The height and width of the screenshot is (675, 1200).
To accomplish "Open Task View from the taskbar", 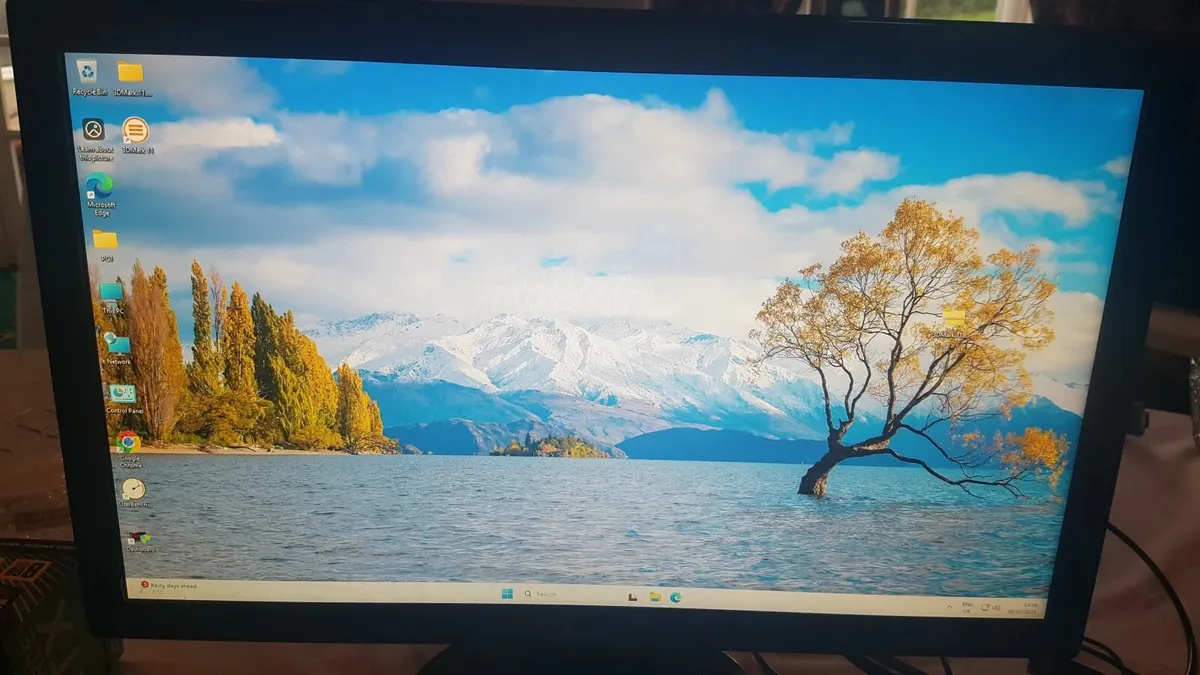I will click(x=632, y=597).
